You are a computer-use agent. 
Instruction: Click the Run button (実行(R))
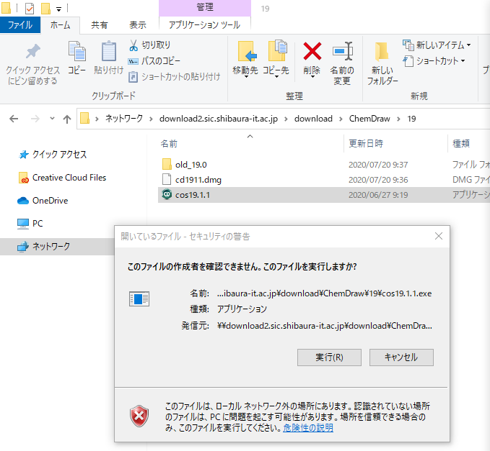pos(329,357)
